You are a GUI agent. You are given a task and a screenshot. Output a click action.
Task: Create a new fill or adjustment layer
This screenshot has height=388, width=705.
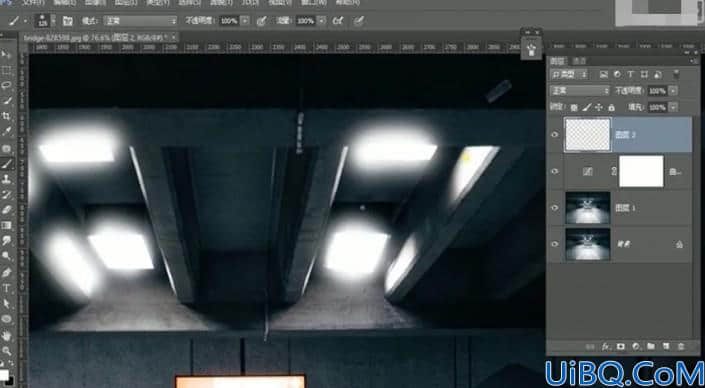click(636, 346)
